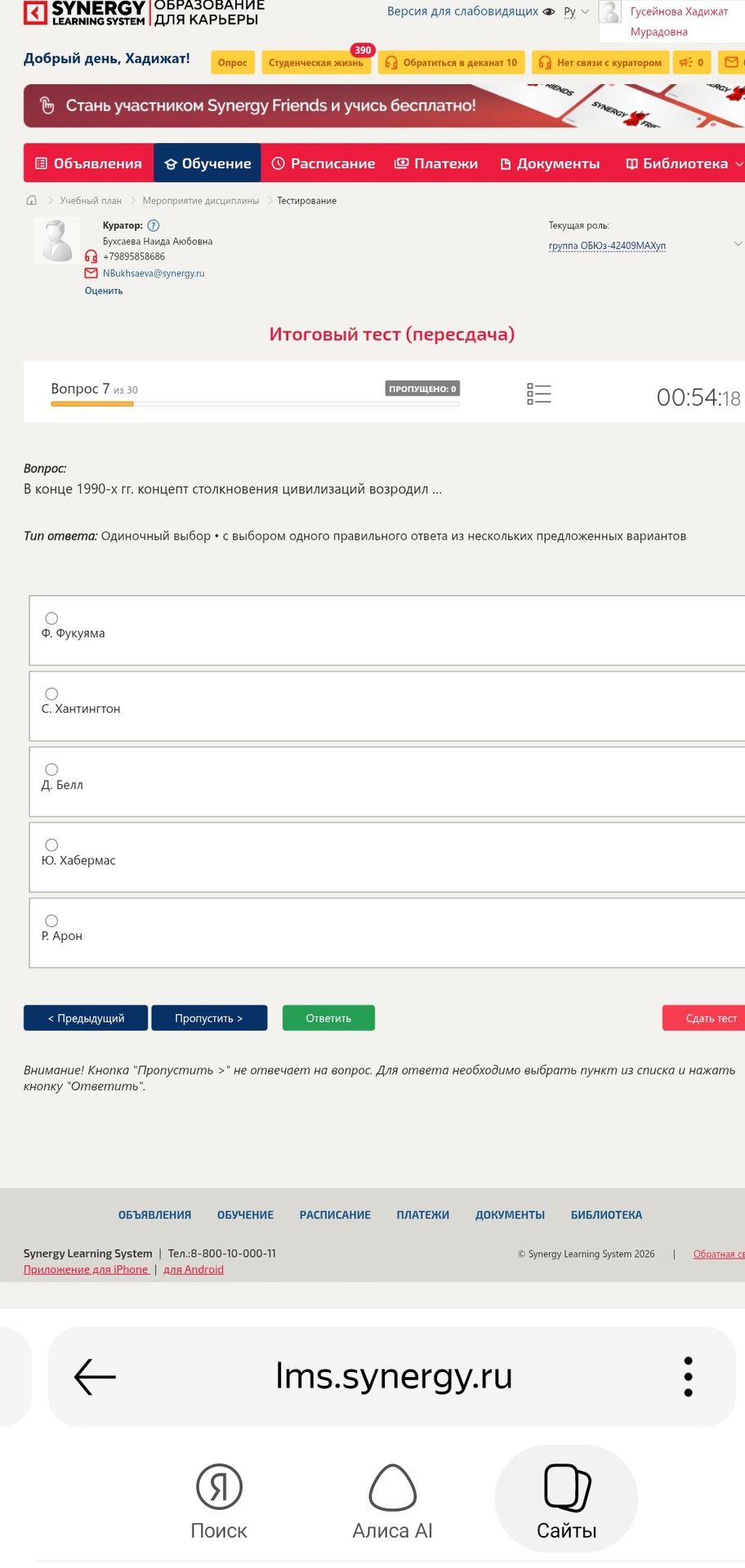
Task: Click the home icon in breadcrumbs
Action: point(32,200)
